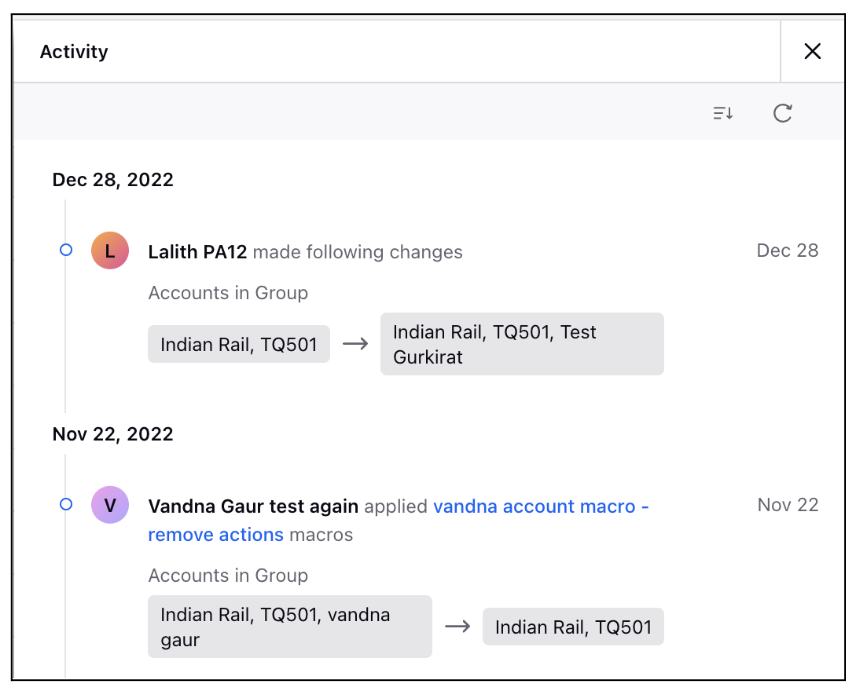Click the 'remove actions' link text
This screenshot has width=864, height=692.
(x=216, y=534)
